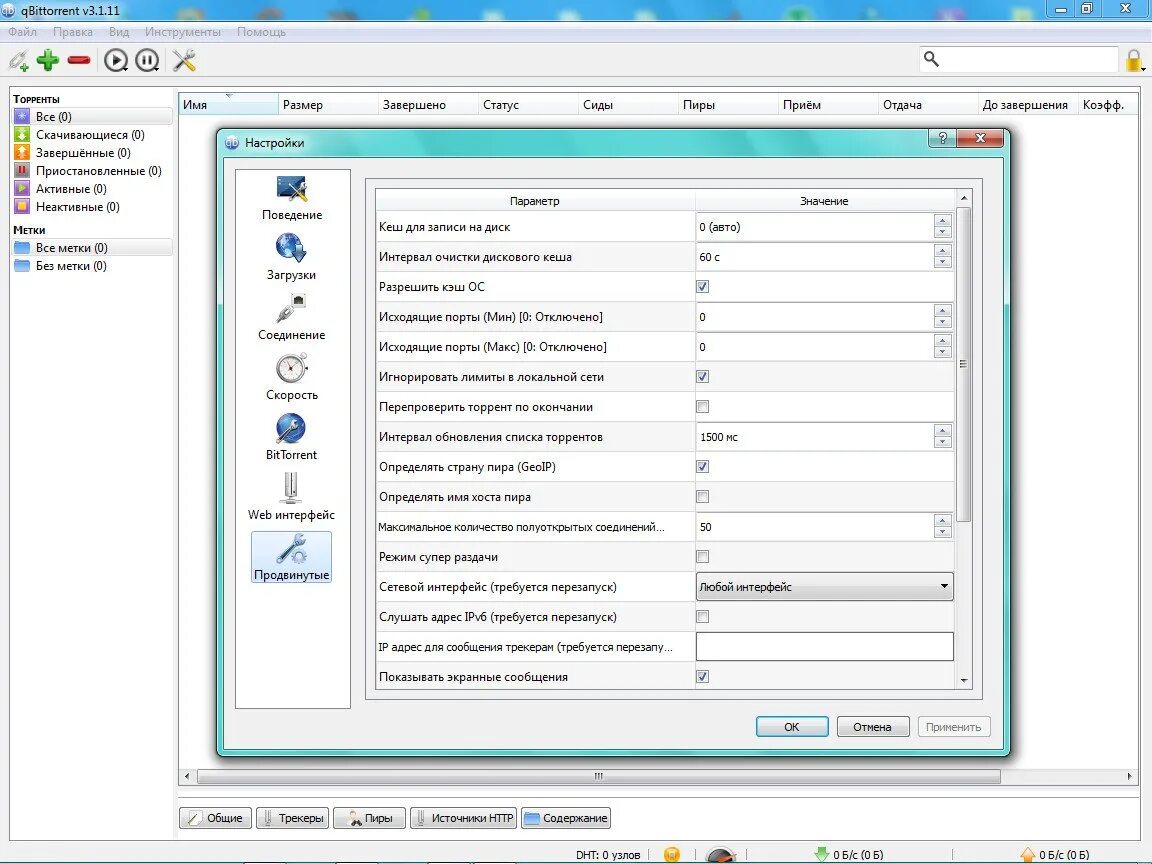
Task: Switch to the Пиры tab
Action: pyautogui.click(x=370, y=818)
